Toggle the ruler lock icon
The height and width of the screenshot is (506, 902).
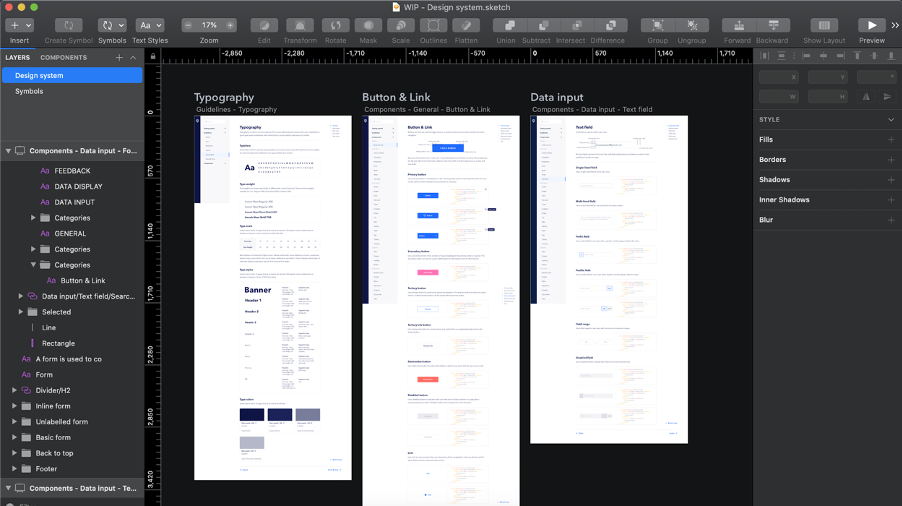tap(152, 57)
